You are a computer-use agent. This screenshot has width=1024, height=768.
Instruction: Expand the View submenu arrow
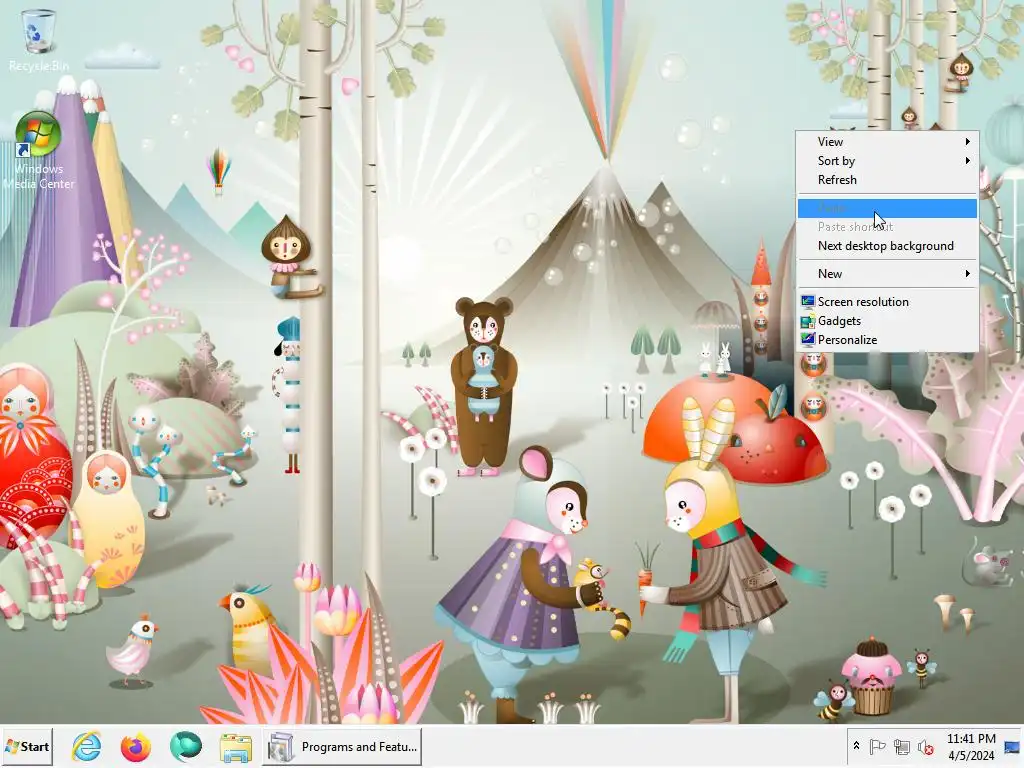pos(968,142)
